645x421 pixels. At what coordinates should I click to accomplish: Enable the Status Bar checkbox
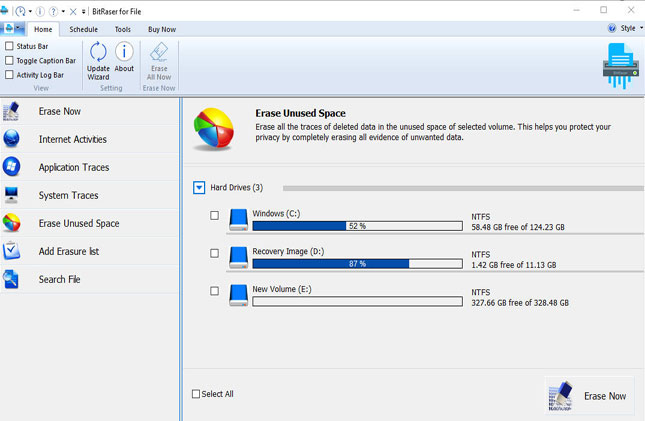coord(9,46)
